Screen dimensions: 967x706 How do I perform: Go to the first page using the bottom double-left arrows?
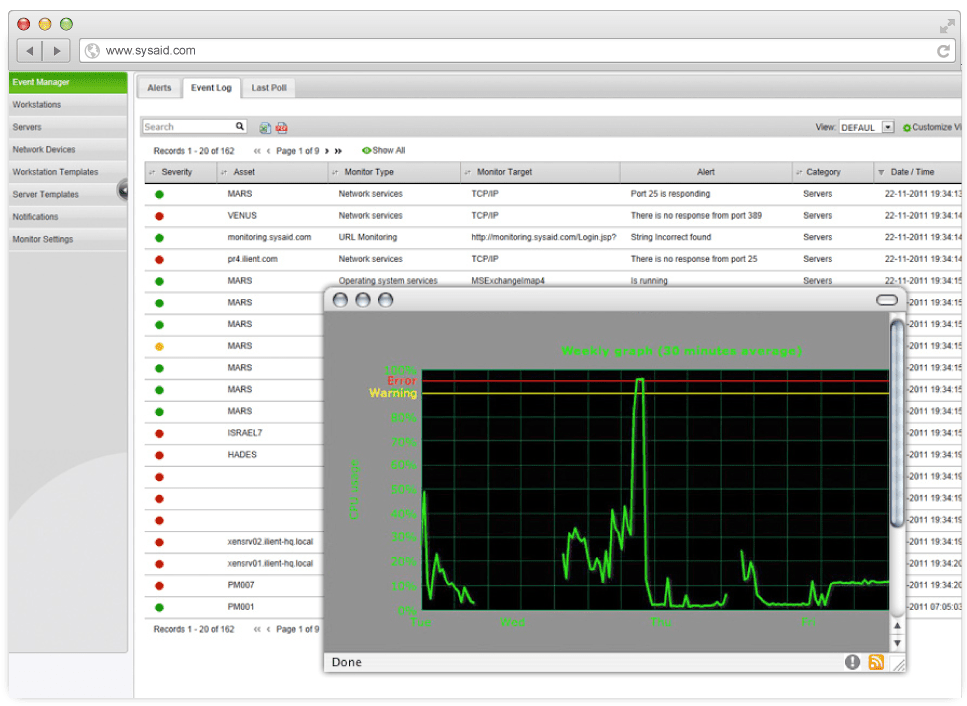[x=257, y=630]
